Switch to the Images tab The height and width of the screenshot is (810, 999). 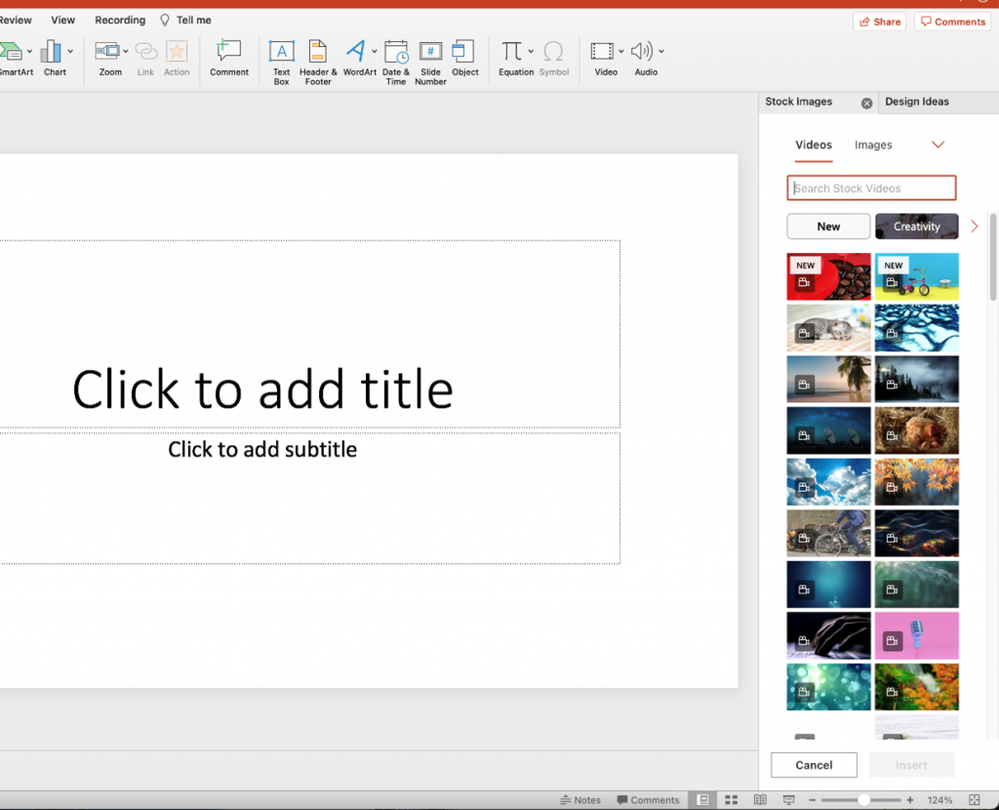(873, 145)
